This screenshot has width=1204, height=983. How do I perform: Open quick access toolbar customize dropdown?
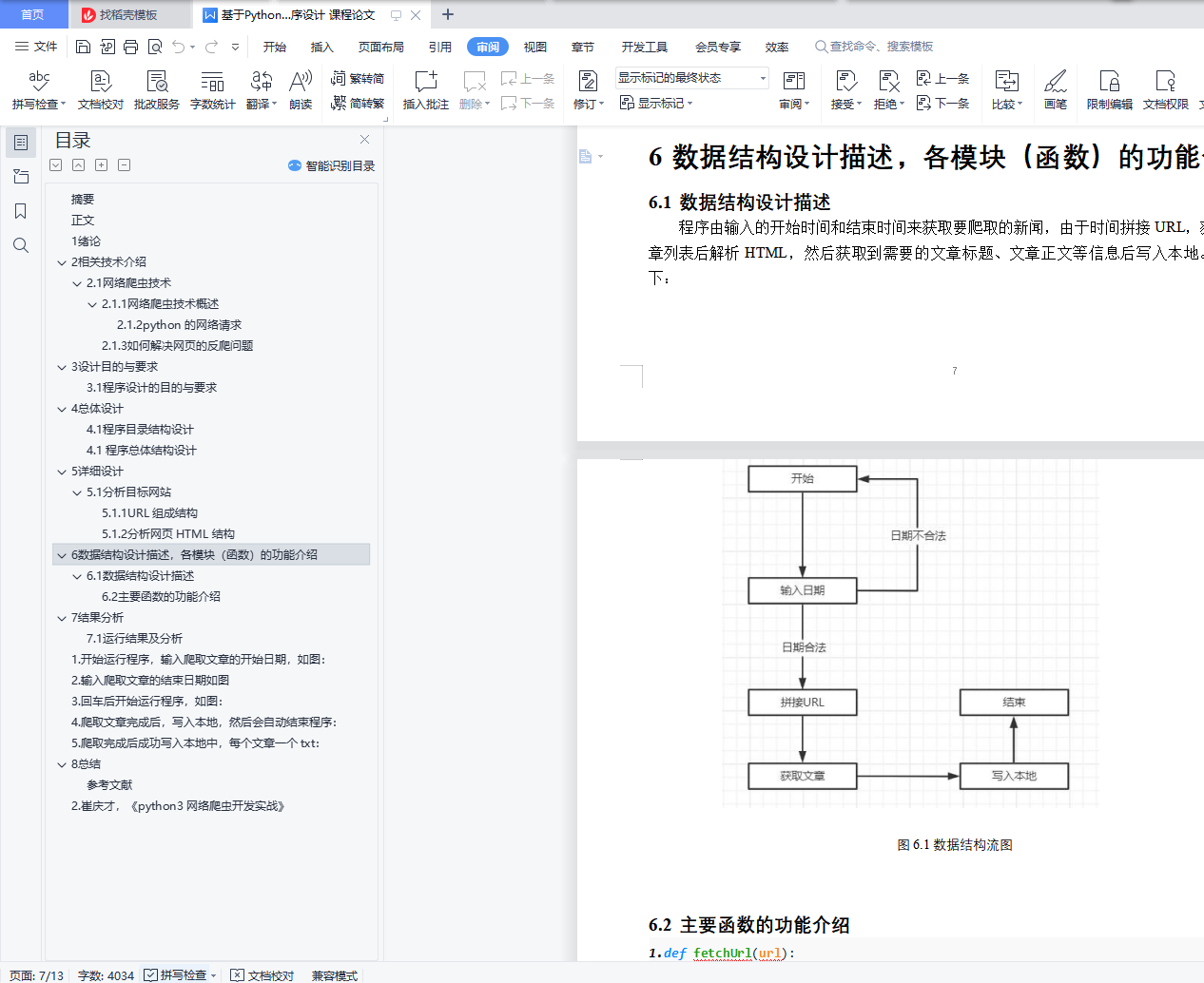[x=235, y=47]
